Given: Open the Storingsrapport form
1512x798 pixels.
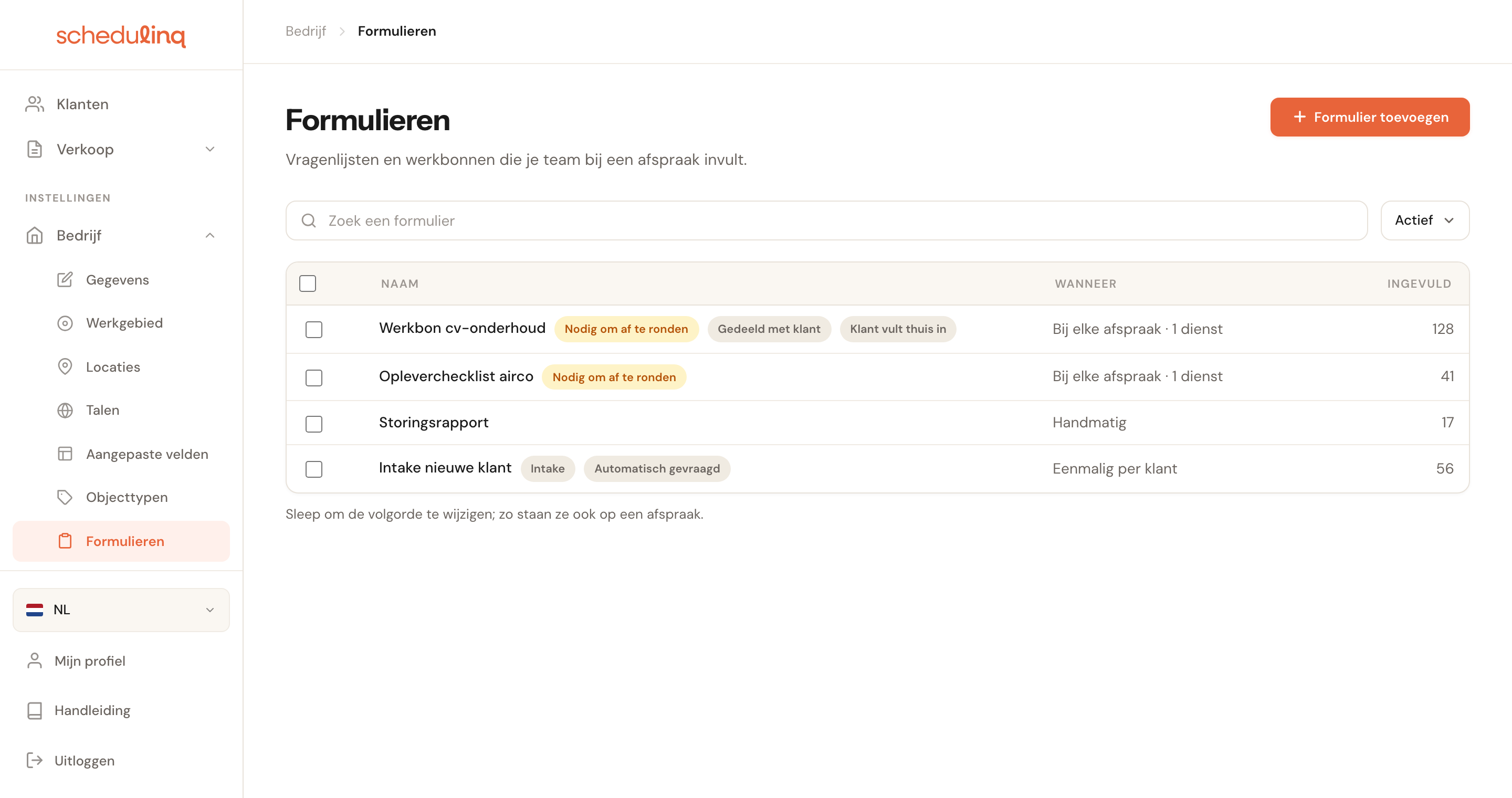Looking at the screenshot, I should pos(434,423).
